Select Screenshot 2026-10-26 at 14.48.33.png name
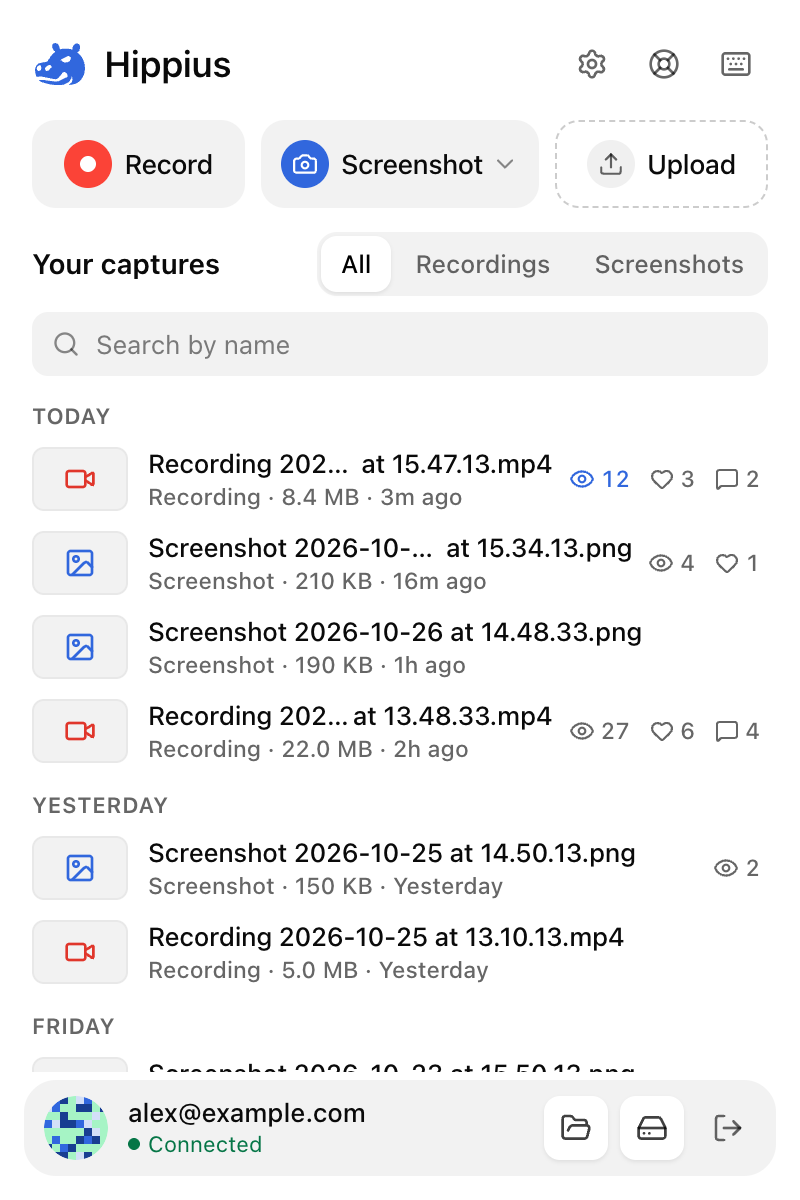Screen dimensions: 800x1200 tap(395, 632)
